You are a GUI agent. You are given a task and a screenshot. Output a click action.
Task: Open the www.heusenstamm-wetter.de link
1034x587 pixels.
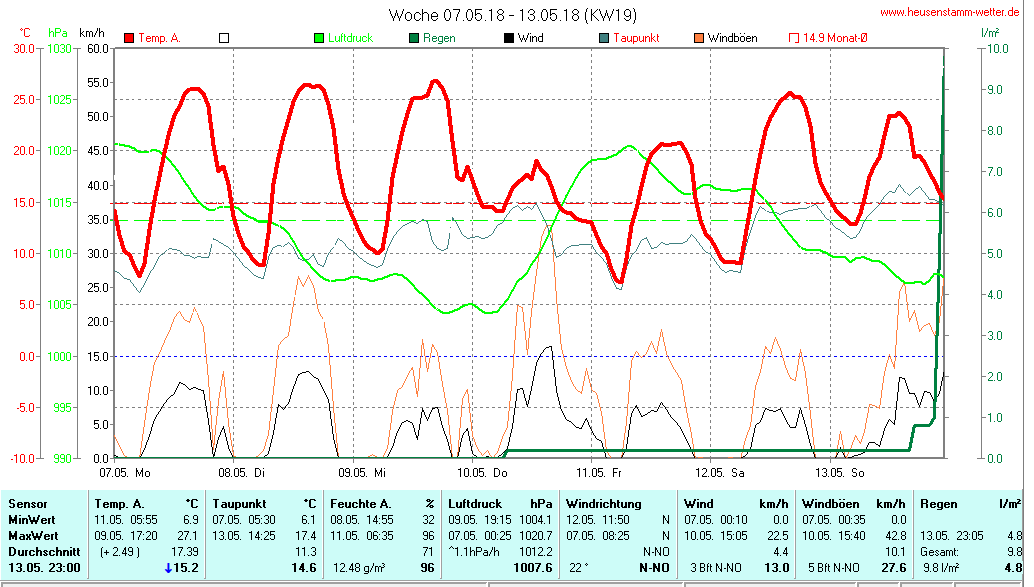coord(951,13)
